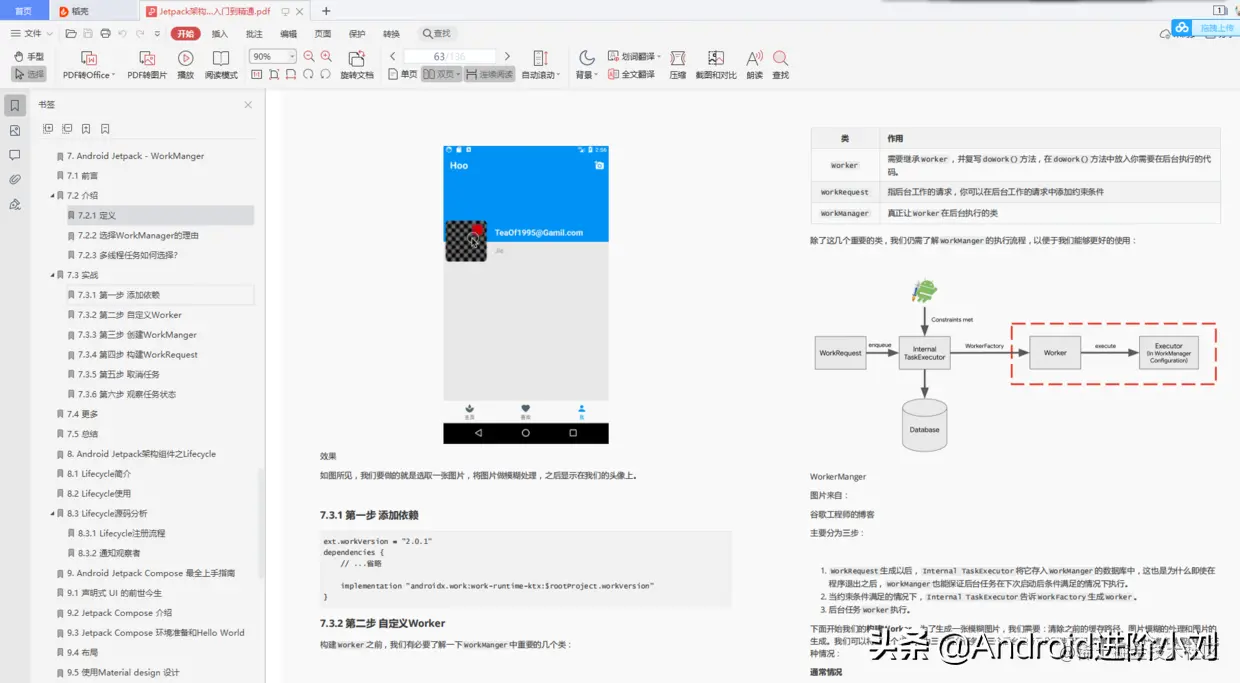Screen dimensions: 1240x683
Task: Open the zoom percentage 90% dropdown
Action: (291, 57)
